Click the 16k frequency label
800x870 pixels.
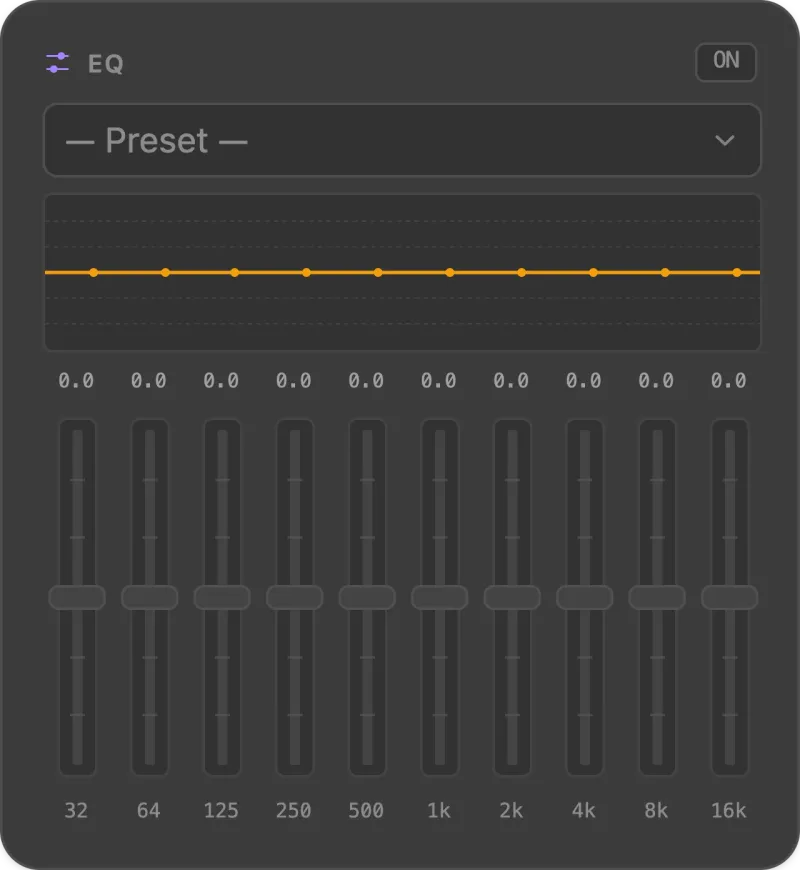click(x=728, y=811)
